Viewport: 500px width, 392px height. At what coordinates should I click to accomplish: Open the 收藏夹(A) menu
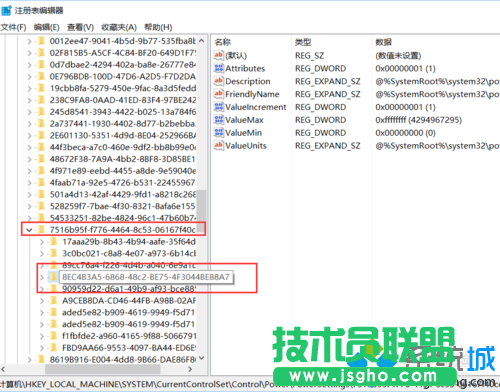point(119,27)
